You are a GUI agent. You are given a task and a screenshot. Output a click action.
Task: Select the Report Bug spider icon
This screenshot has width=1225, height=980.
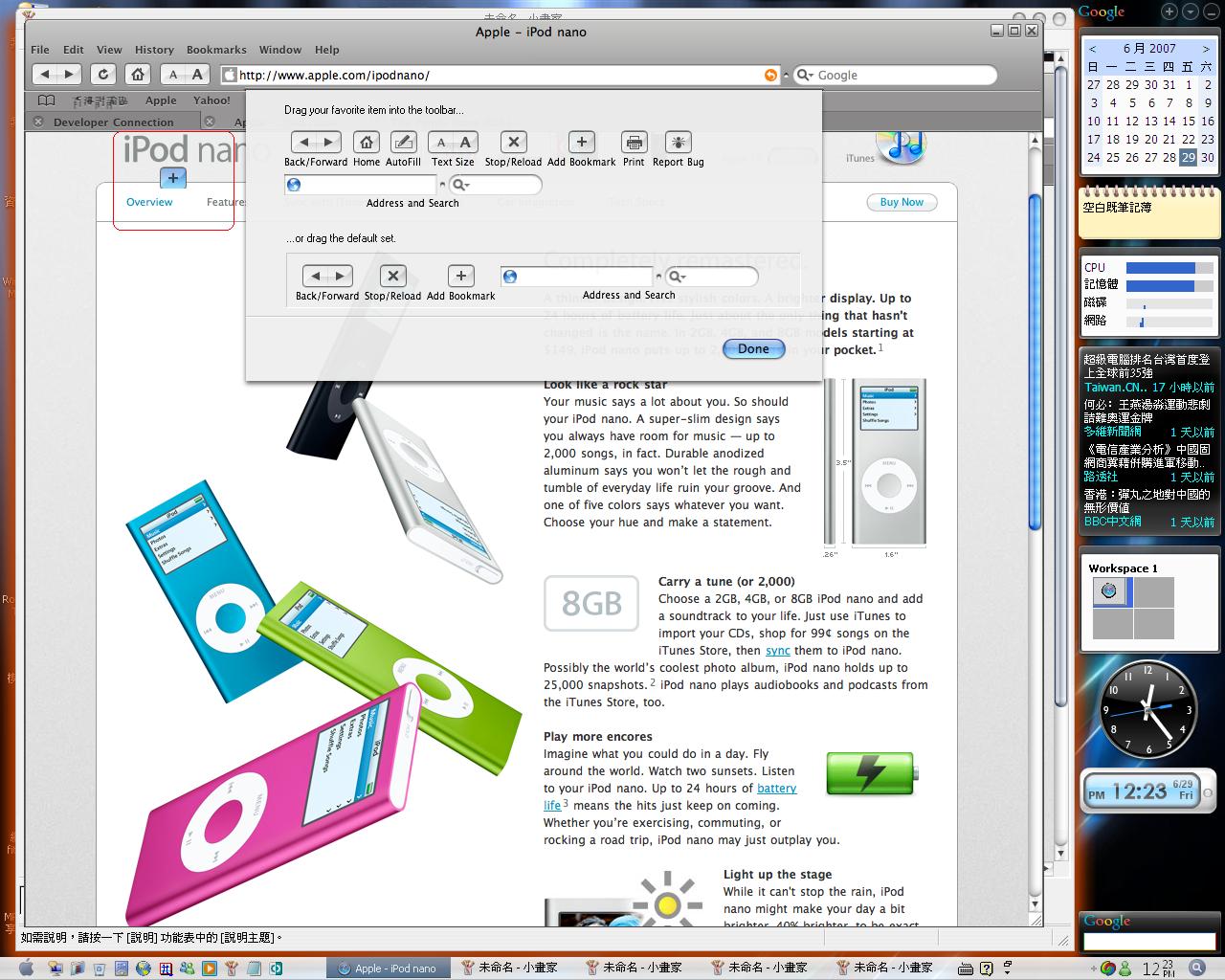(678, 143)
